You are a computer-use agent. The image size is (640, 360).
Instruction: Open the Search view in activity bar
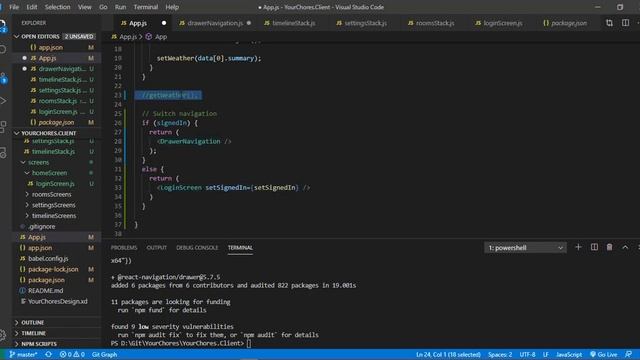coord(3,50)
